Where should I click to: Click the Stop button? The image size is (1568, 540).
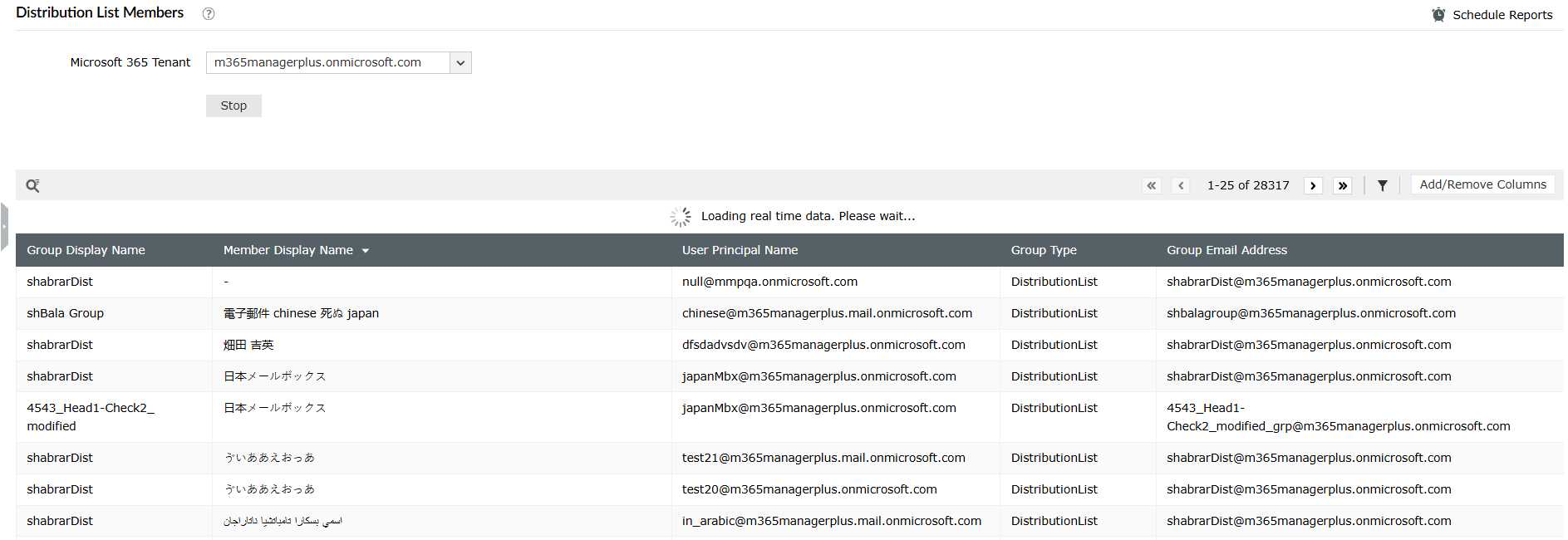tap(233, 106)
